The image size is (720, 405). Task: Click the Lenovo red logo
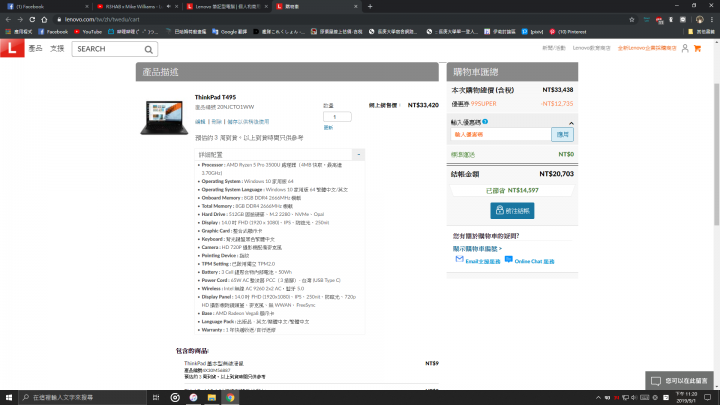click(12, 48)
